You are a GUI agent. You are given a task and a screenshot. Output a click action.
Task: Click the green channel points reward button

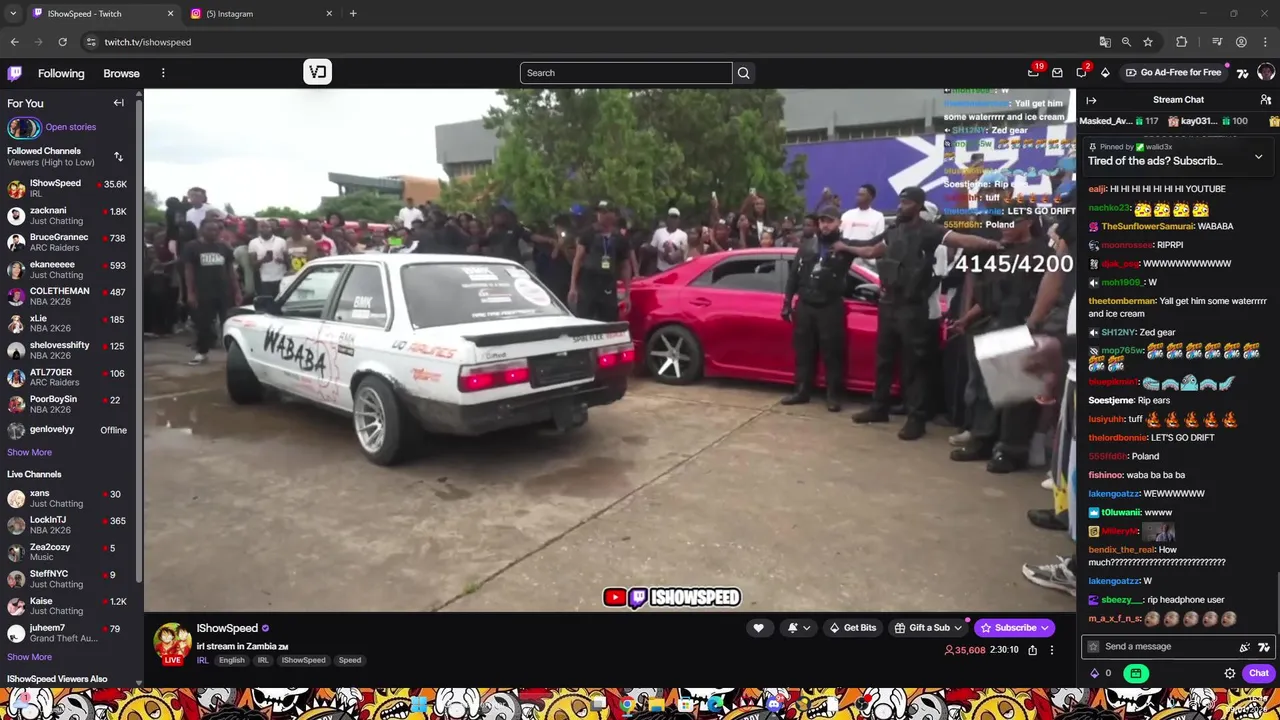pyautogui.click(x=1135, y=674)
